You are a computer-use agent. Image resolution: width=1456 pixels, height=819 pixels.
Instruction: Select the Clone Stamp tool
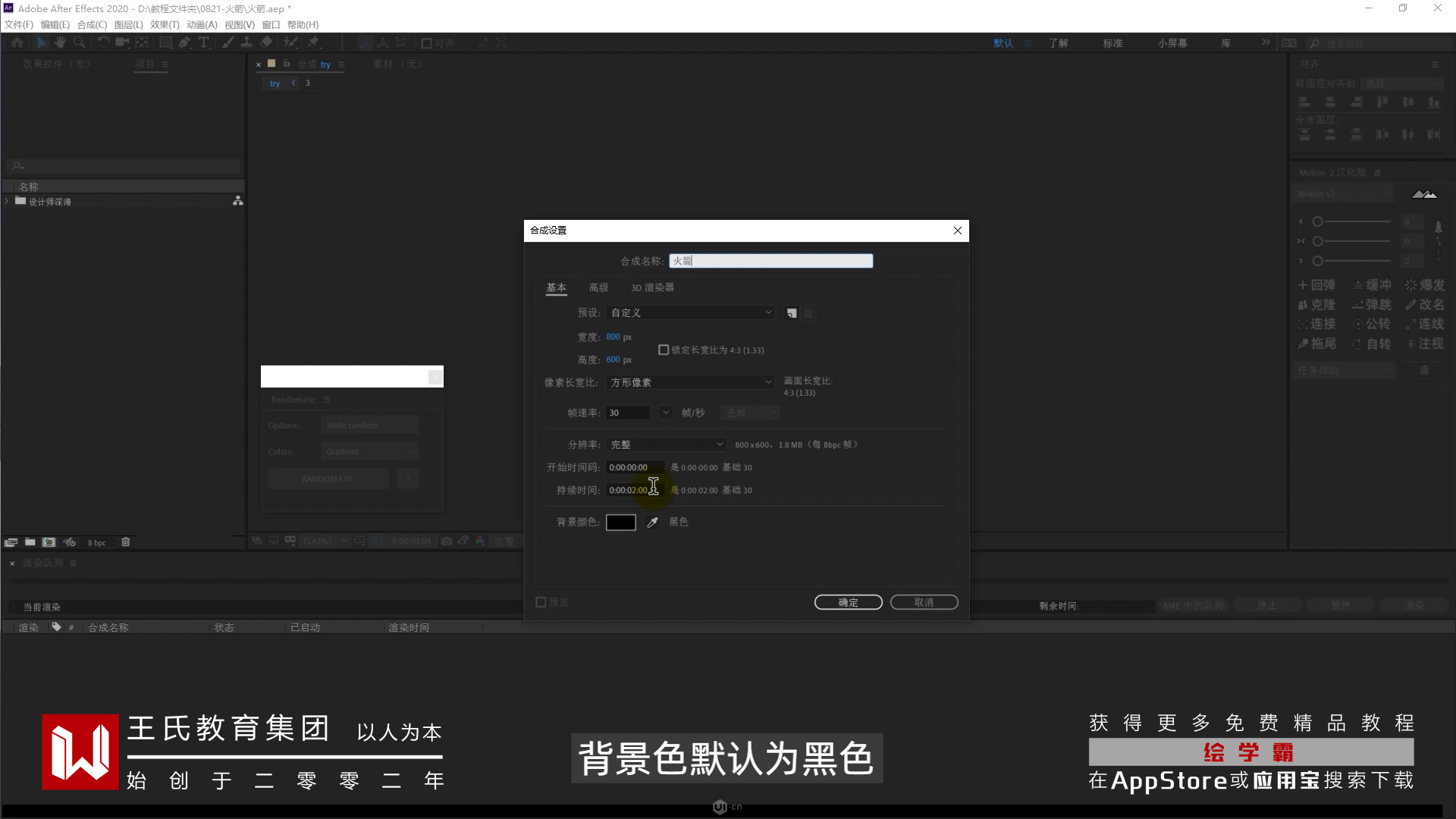246,43
